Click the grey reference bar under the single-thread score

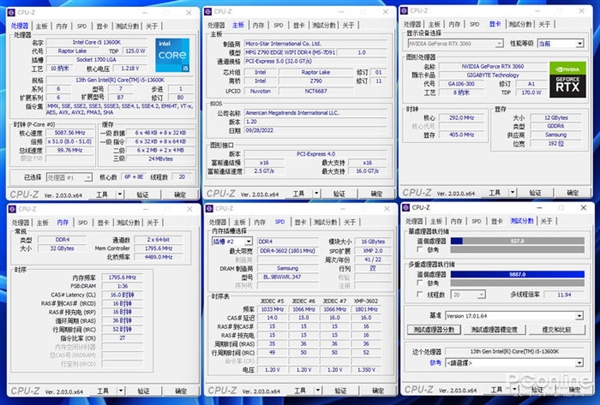tap(517, 250)
